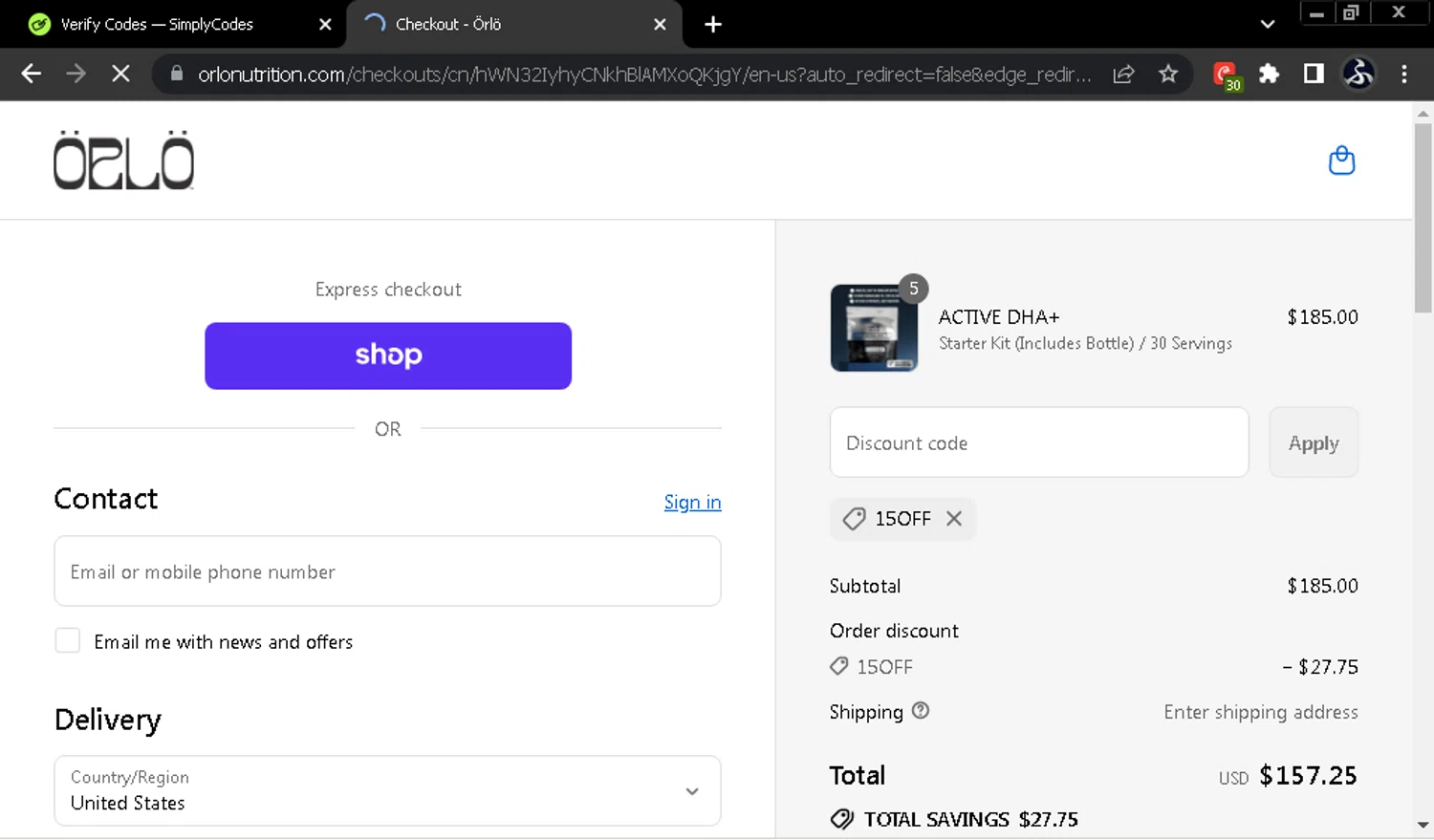Share this page via the share icon

(x=1123, y=74)
